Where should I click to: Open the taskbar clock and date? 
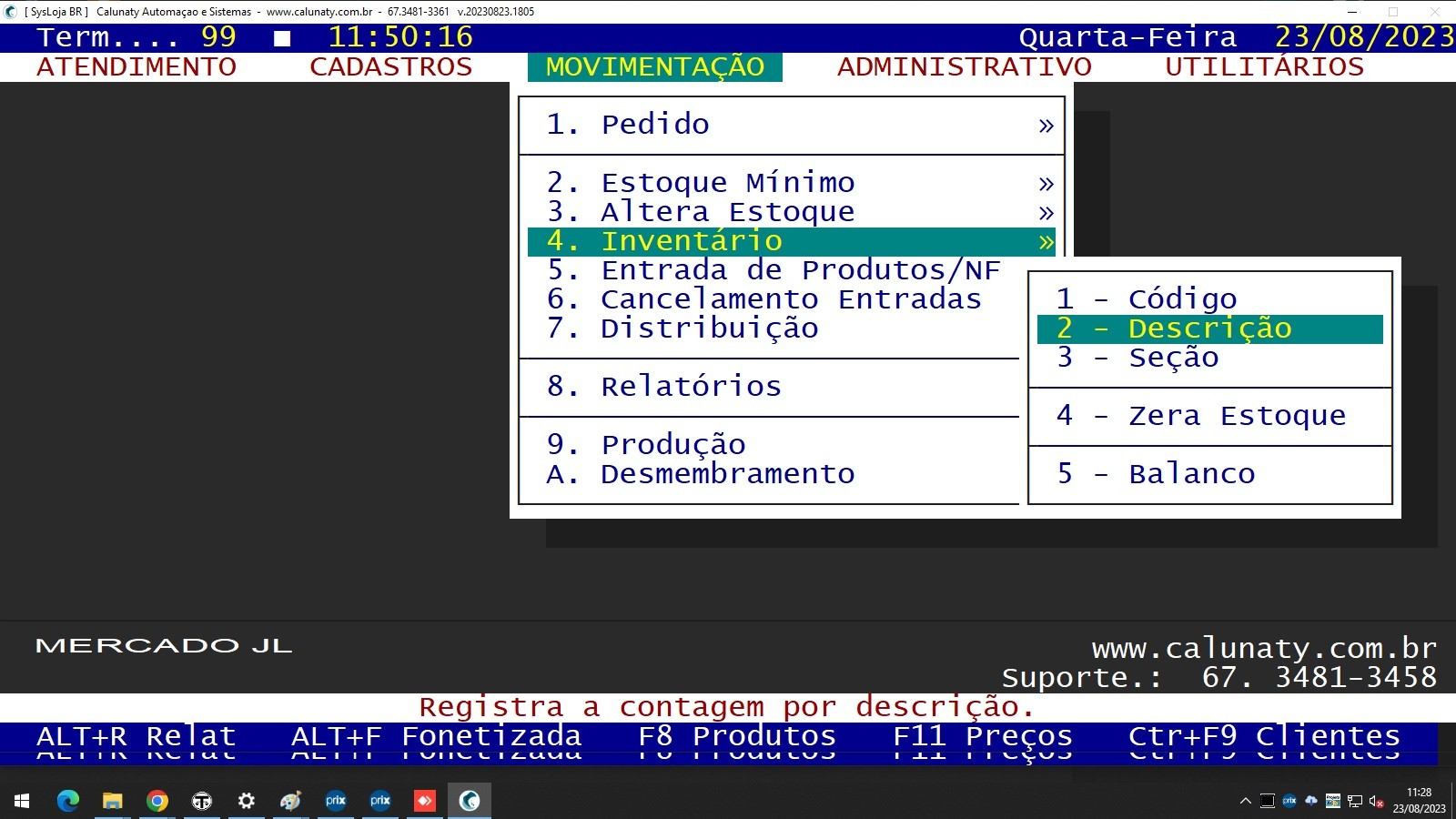click(1419, 801)
